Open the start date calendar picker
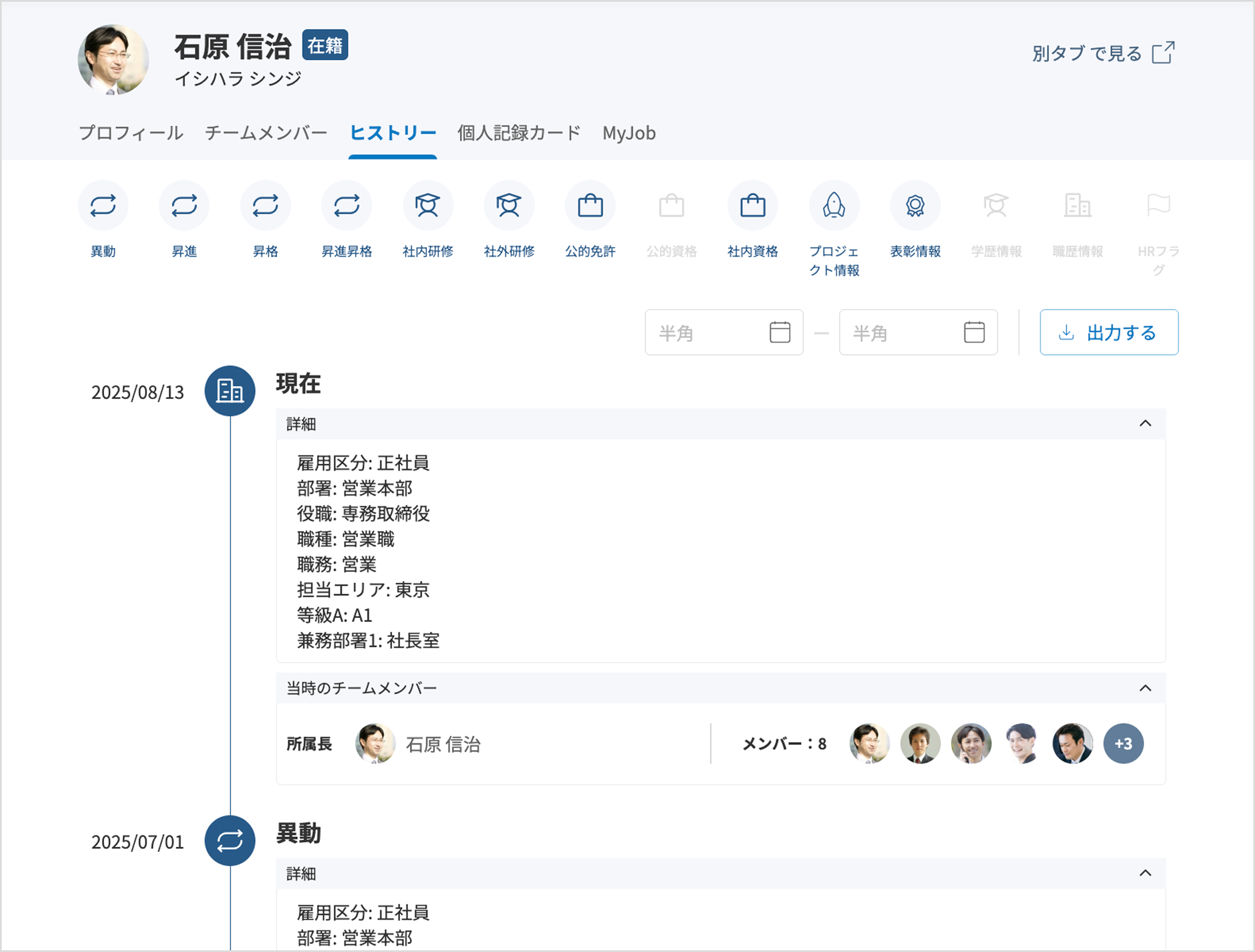 coord(779,332)
